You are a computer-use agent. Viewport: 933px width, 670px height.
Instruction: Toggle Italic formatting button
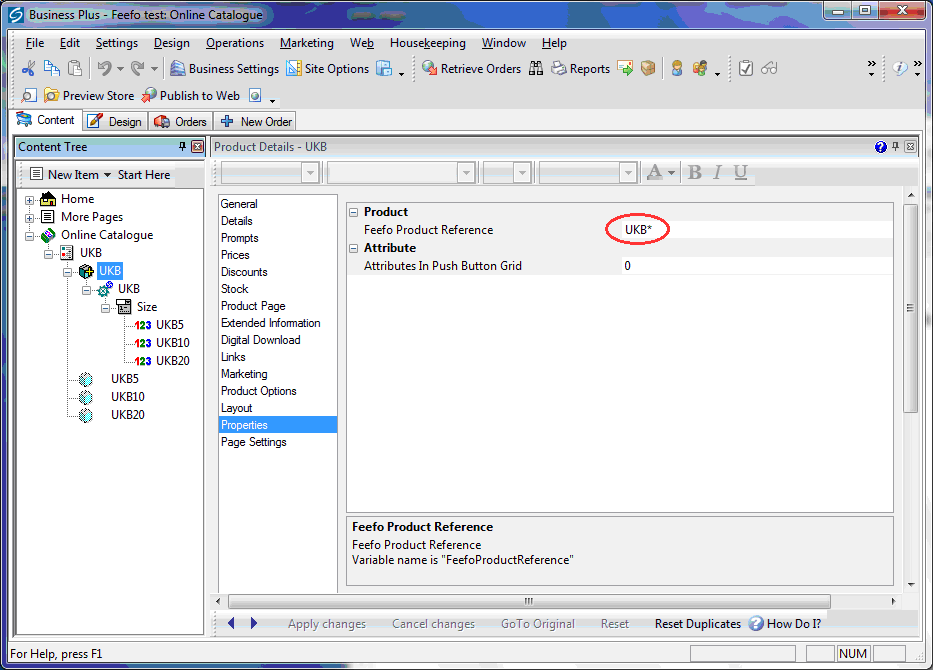point(717,173)
